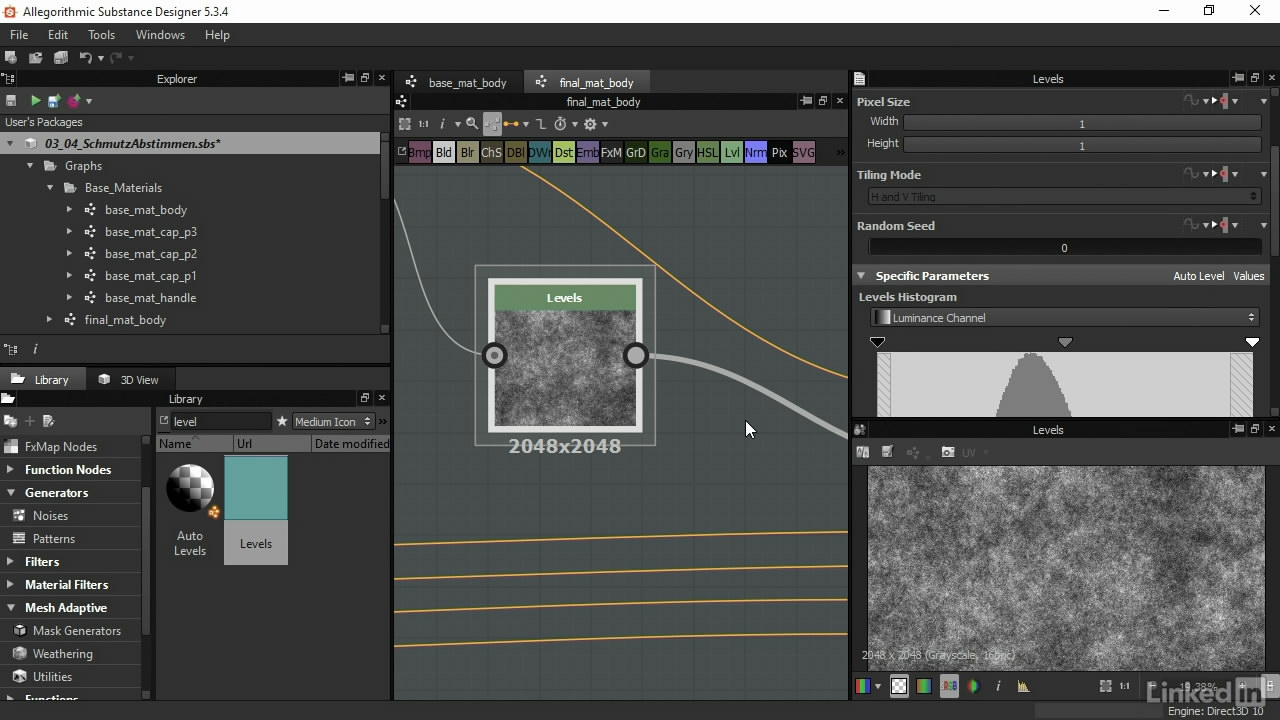
Task: Click the Random Seed slider
Action: pyautogui.click(x=1064, y=248)
